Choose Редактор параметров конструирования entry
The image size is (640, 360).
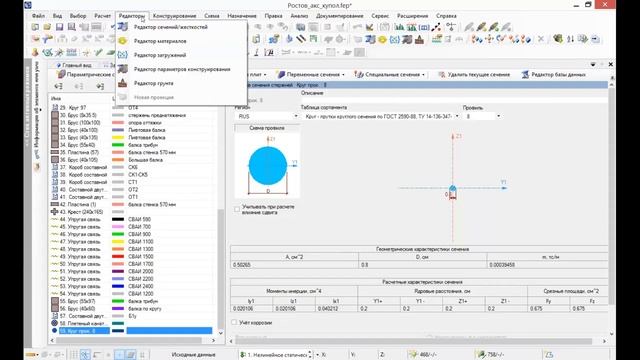182,69
